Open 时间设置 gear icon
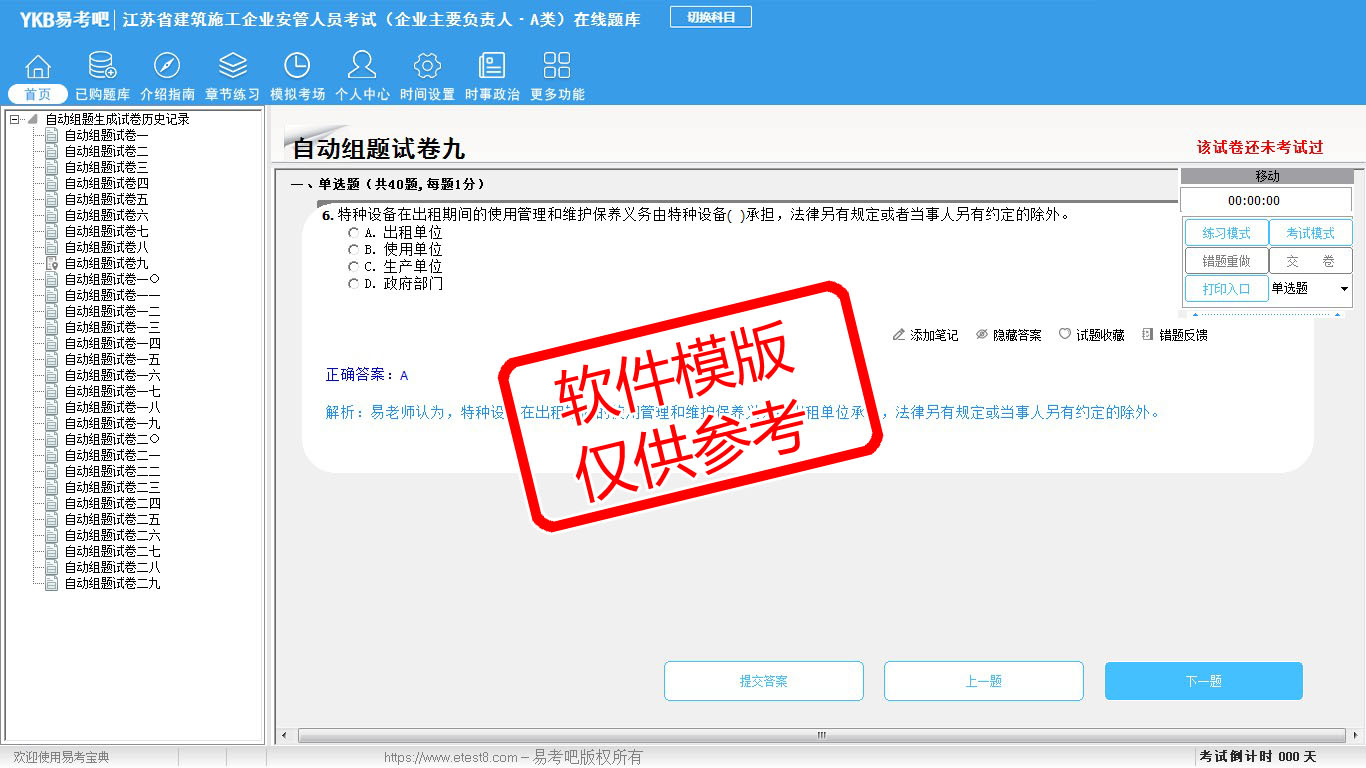The width and height of the screenshot is (1366, 768). [427, 67]
